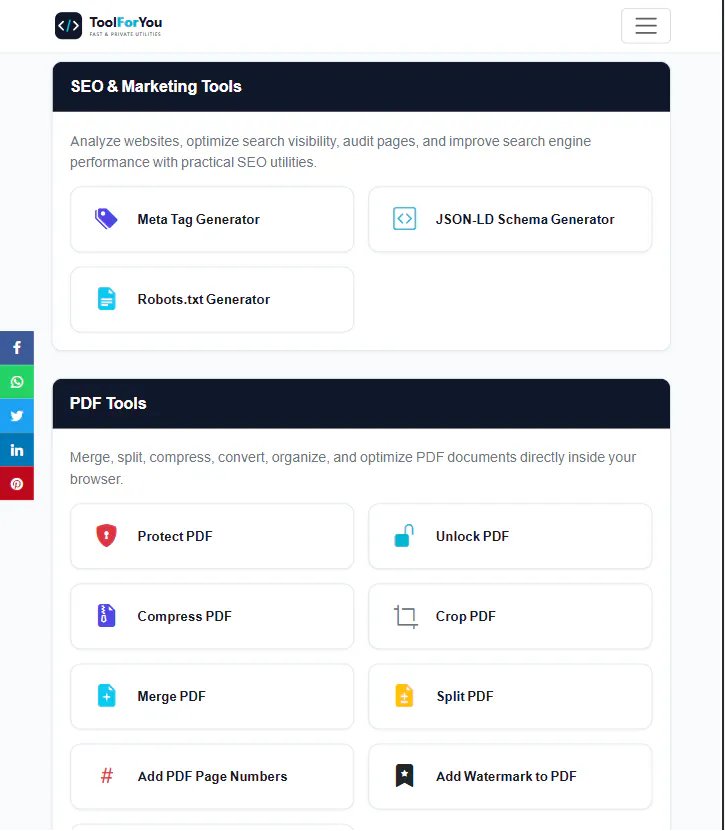
Task: Go to the ToolForYou home text logo
Action: click(126, 22)
